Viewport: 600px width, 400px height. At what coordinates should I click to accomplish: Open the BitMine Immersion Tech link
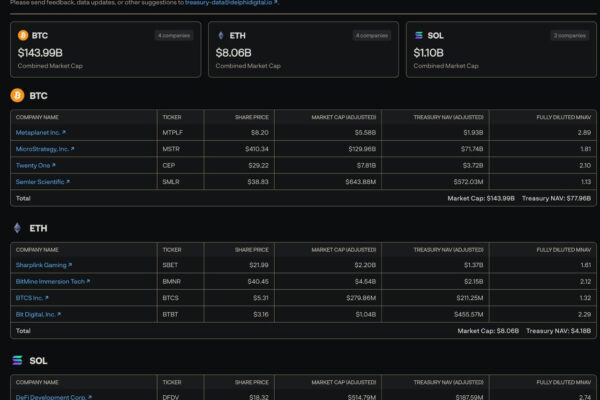(x=53, y=281)
